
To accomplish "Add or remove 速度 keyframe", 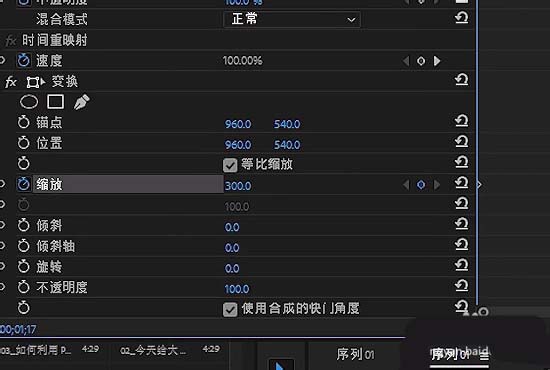I will (x=421, y=61).
